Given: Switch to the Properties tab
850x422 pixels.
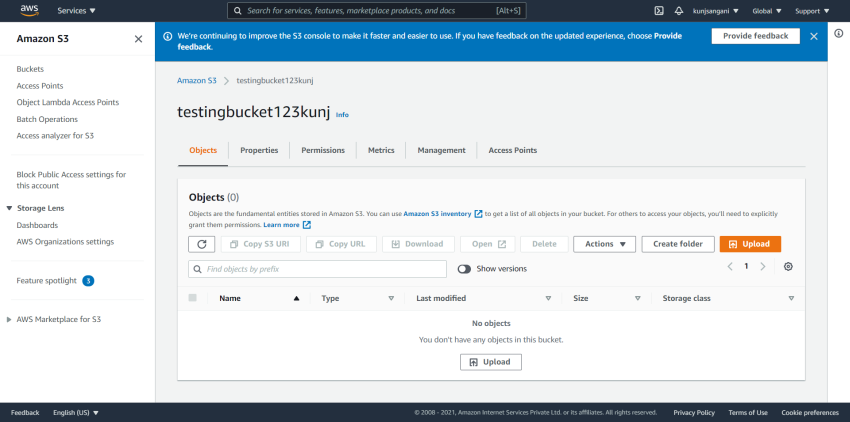Looking at the screenshot, I should (259, 150).
